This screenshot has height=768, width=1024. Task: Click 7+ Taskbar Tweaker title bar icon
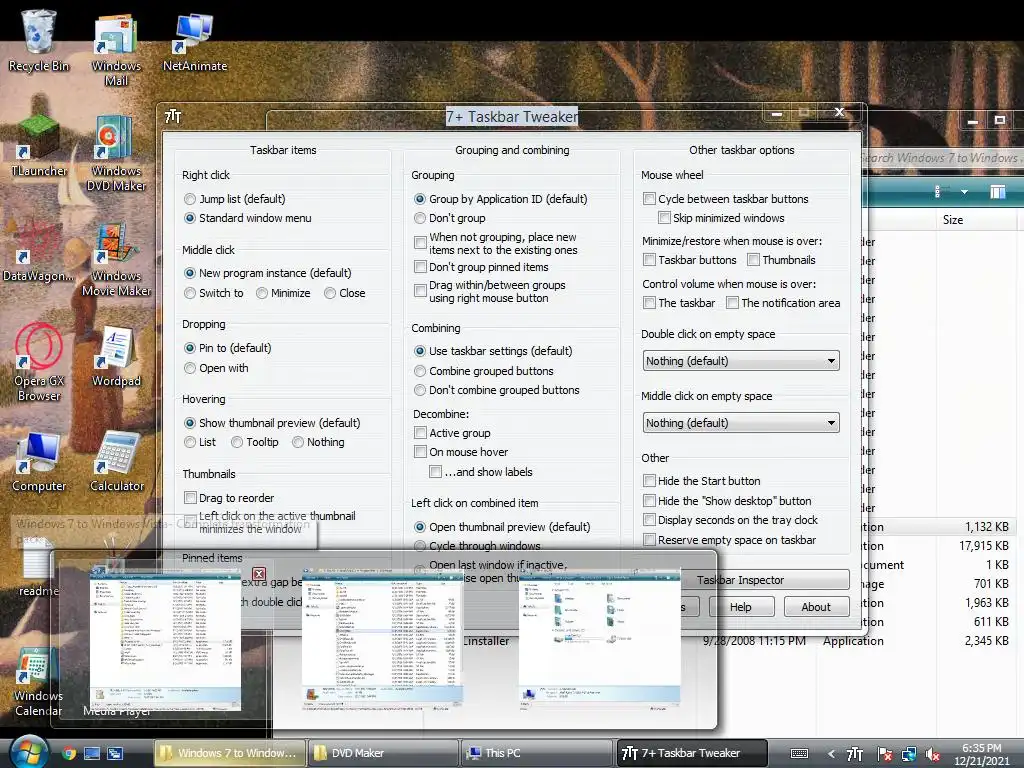pos(173,116)
